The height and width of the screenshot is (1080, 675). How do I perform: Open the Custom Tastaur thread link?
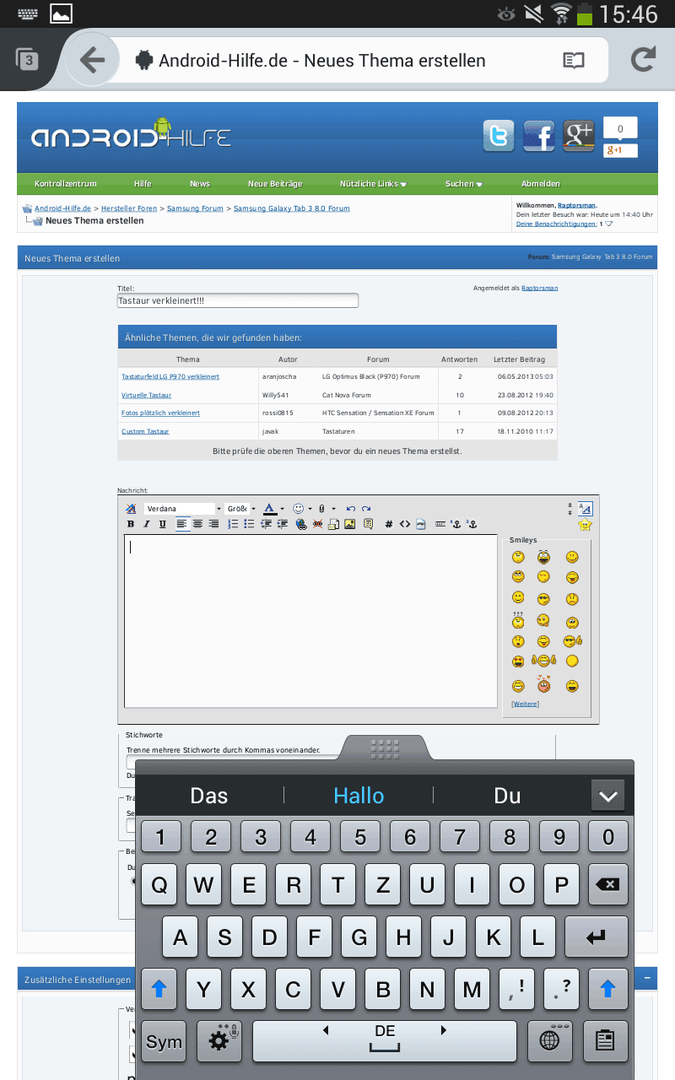(x=145, y=432)
